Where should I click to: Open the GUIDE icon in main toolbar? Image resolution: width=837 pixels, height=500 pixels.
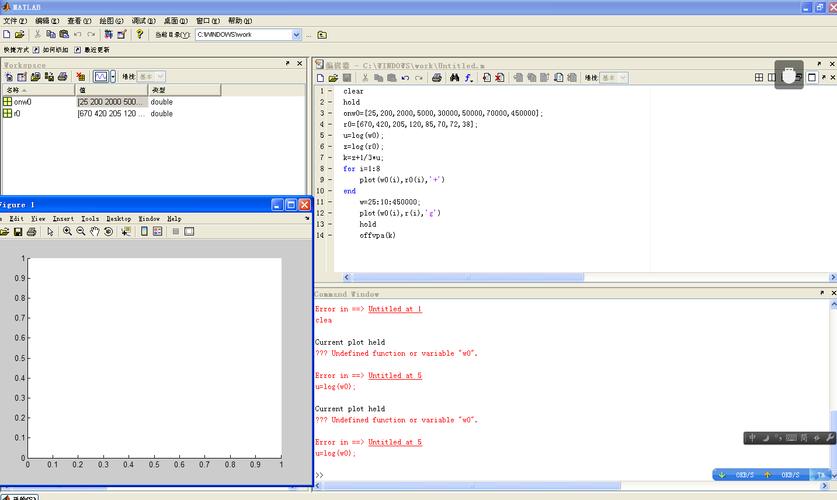click(122, 34)
